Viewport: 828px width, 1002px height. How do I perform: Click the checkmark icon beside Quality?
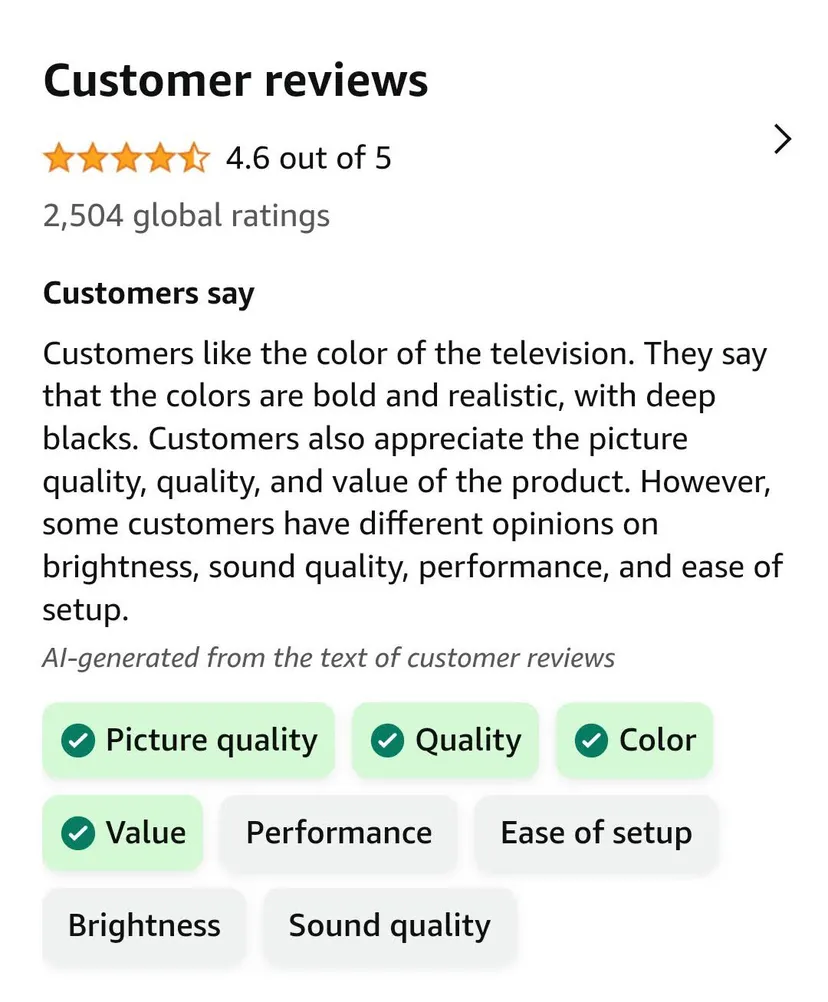click(387, 741)
